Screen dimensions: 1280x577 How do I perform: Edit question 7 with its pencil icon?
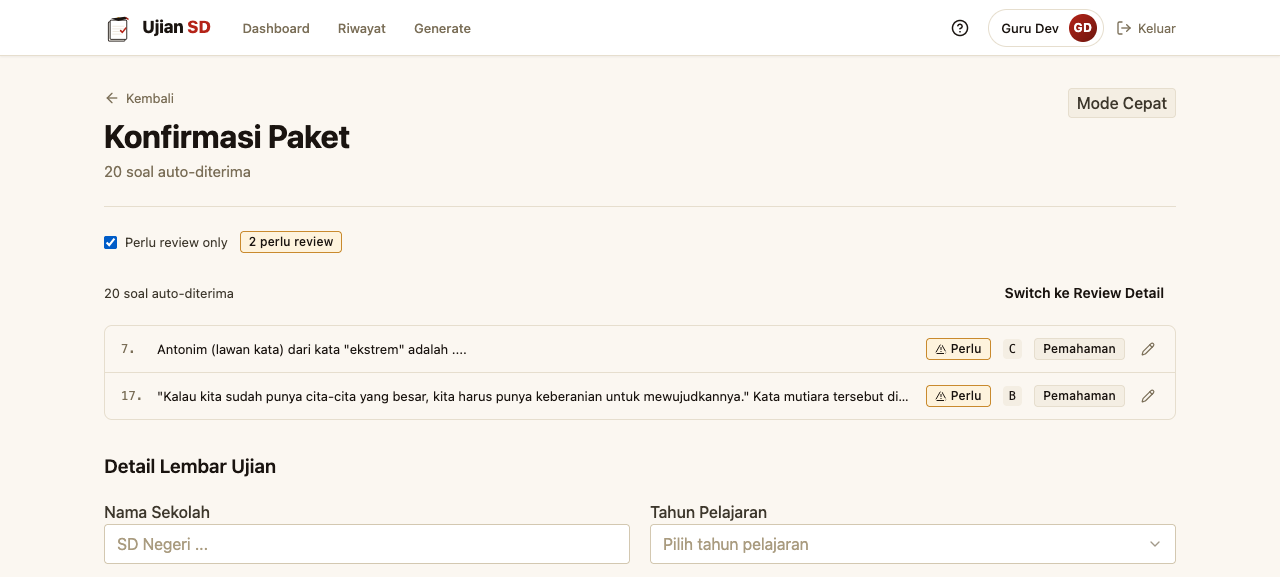pos(1148,349)
